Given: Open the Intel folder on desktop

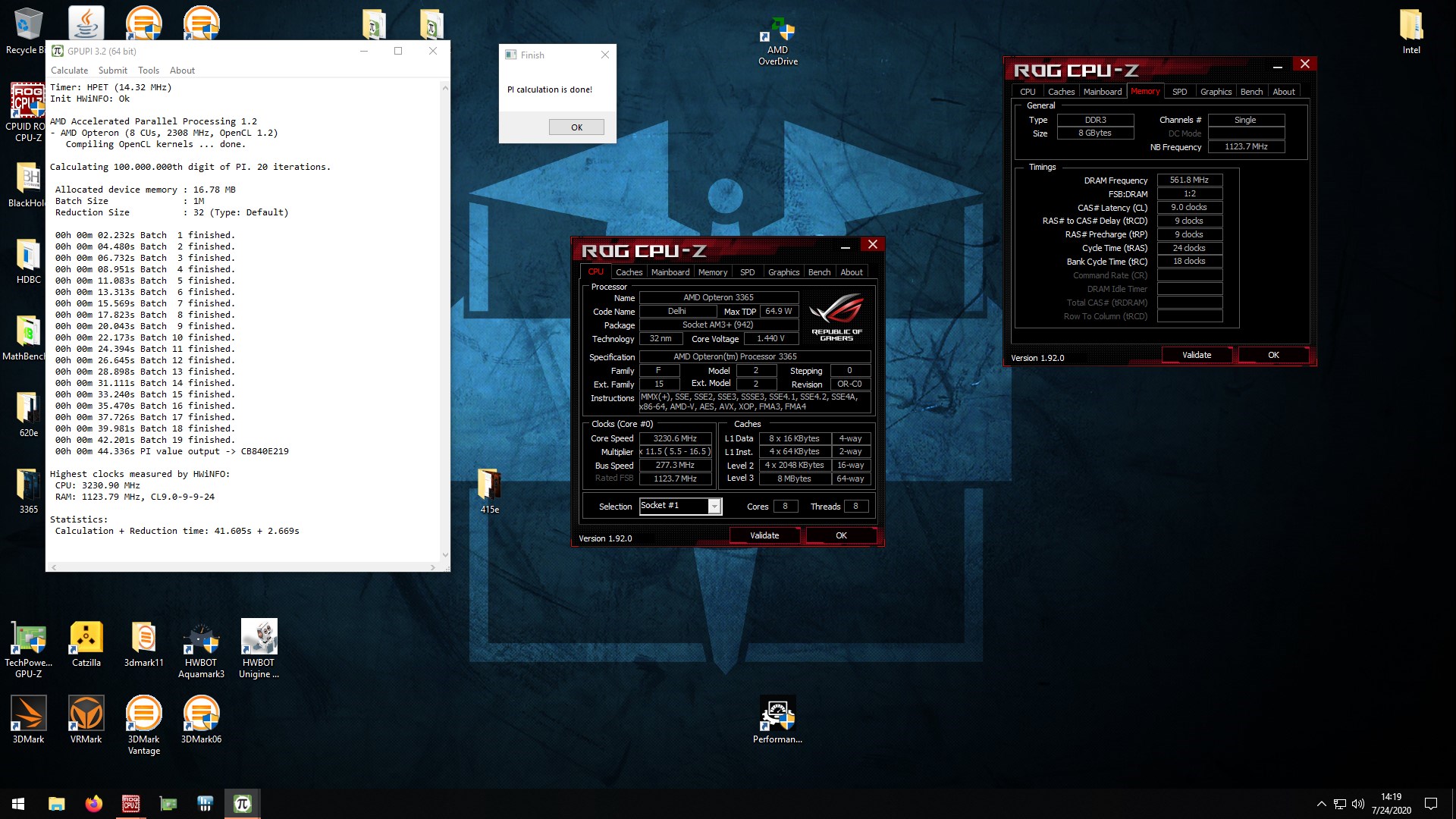Looking at the screenshot, I should [x=1411, y=31].
